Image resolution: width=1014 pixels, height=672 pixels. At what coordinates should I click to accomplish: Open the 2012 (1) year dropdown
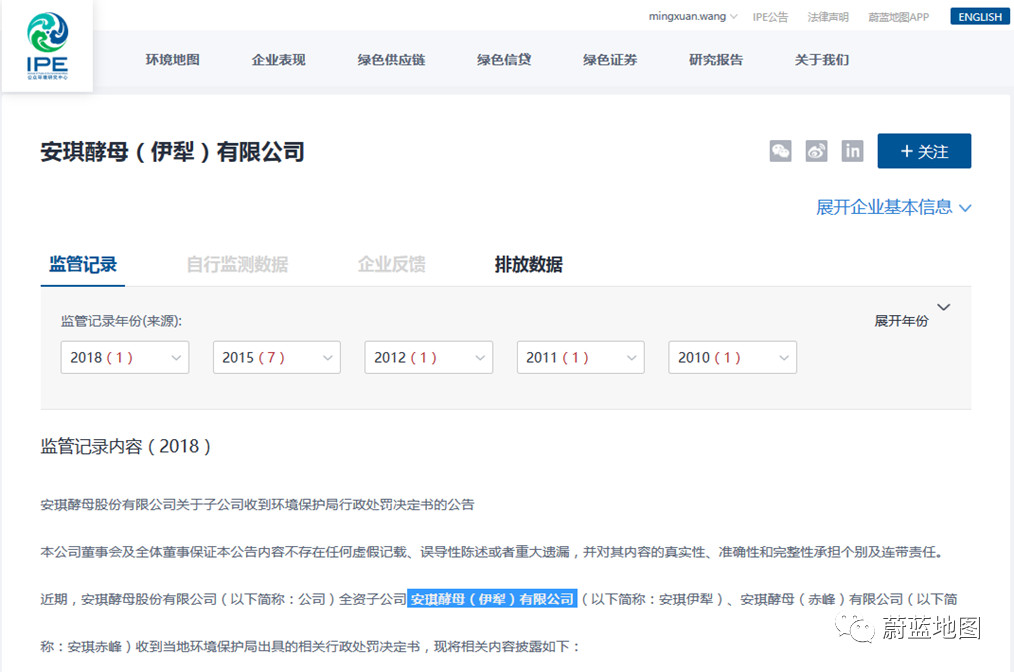pos(429,358)
